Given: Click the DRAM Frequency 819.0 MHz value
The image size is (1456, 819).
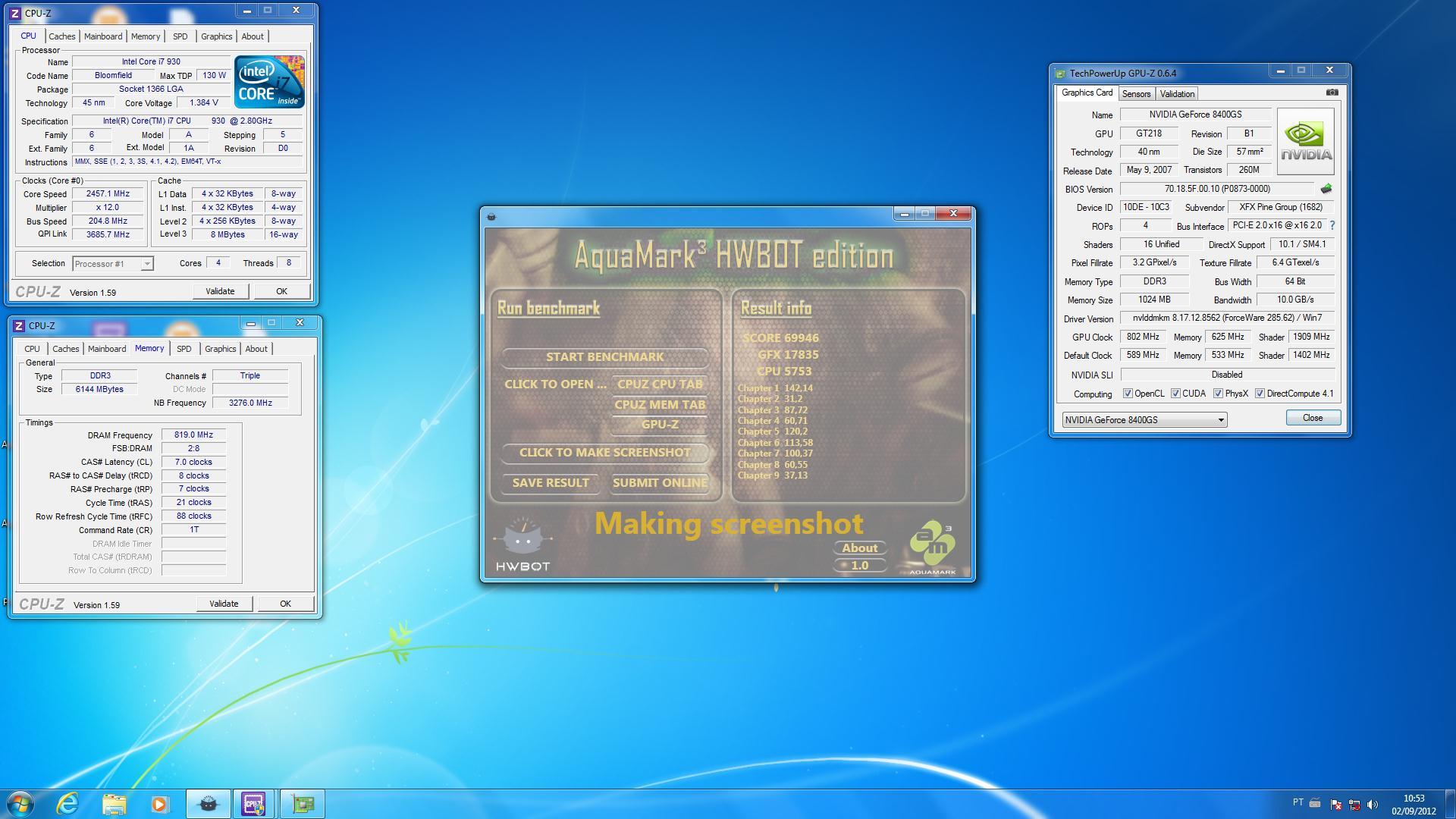Looking at the screenshot, I should (x=193, y=435).
